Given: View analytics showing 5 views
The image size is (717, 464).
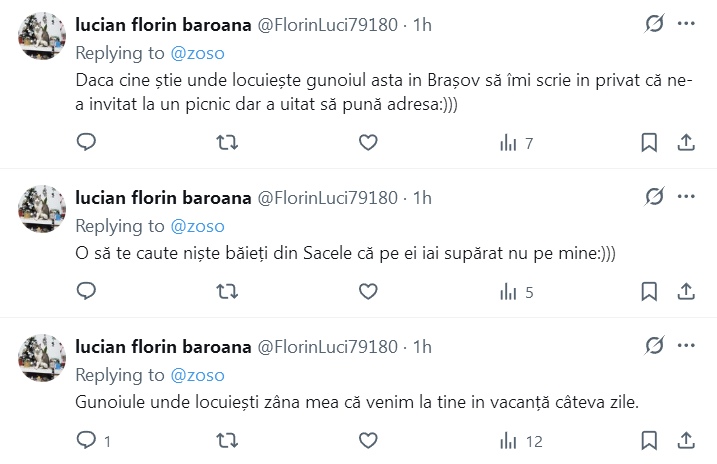Looking at the screenshot, I should coord(515,292).
